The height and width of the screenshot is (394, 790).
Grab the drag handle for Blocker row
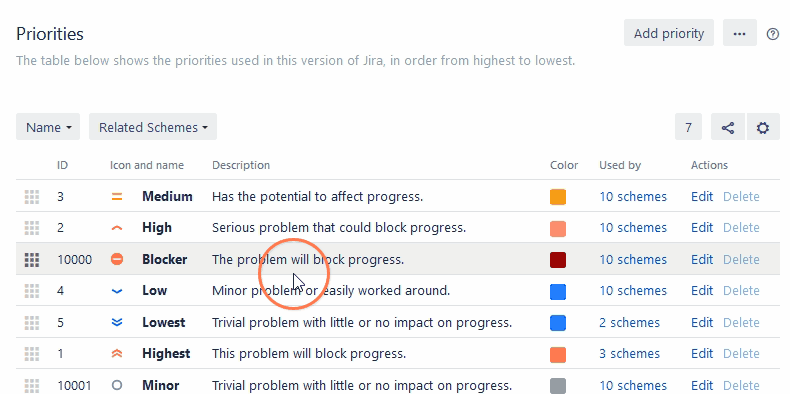click(32, 259)
